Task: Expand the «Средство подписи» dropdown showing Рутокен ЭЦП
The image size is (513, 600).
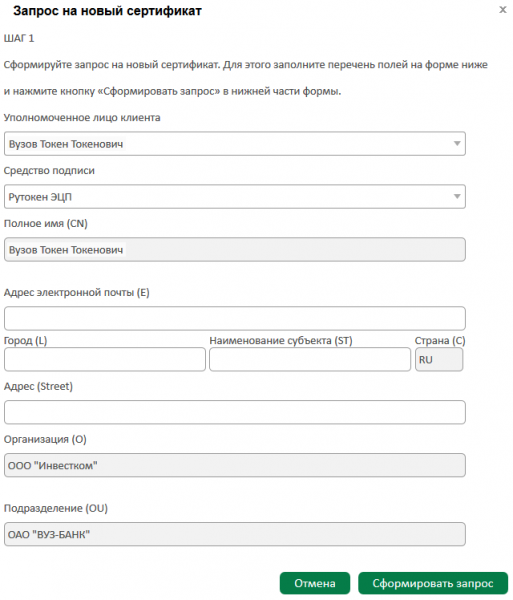Action: pyautogui.click(x=235, y=197)
